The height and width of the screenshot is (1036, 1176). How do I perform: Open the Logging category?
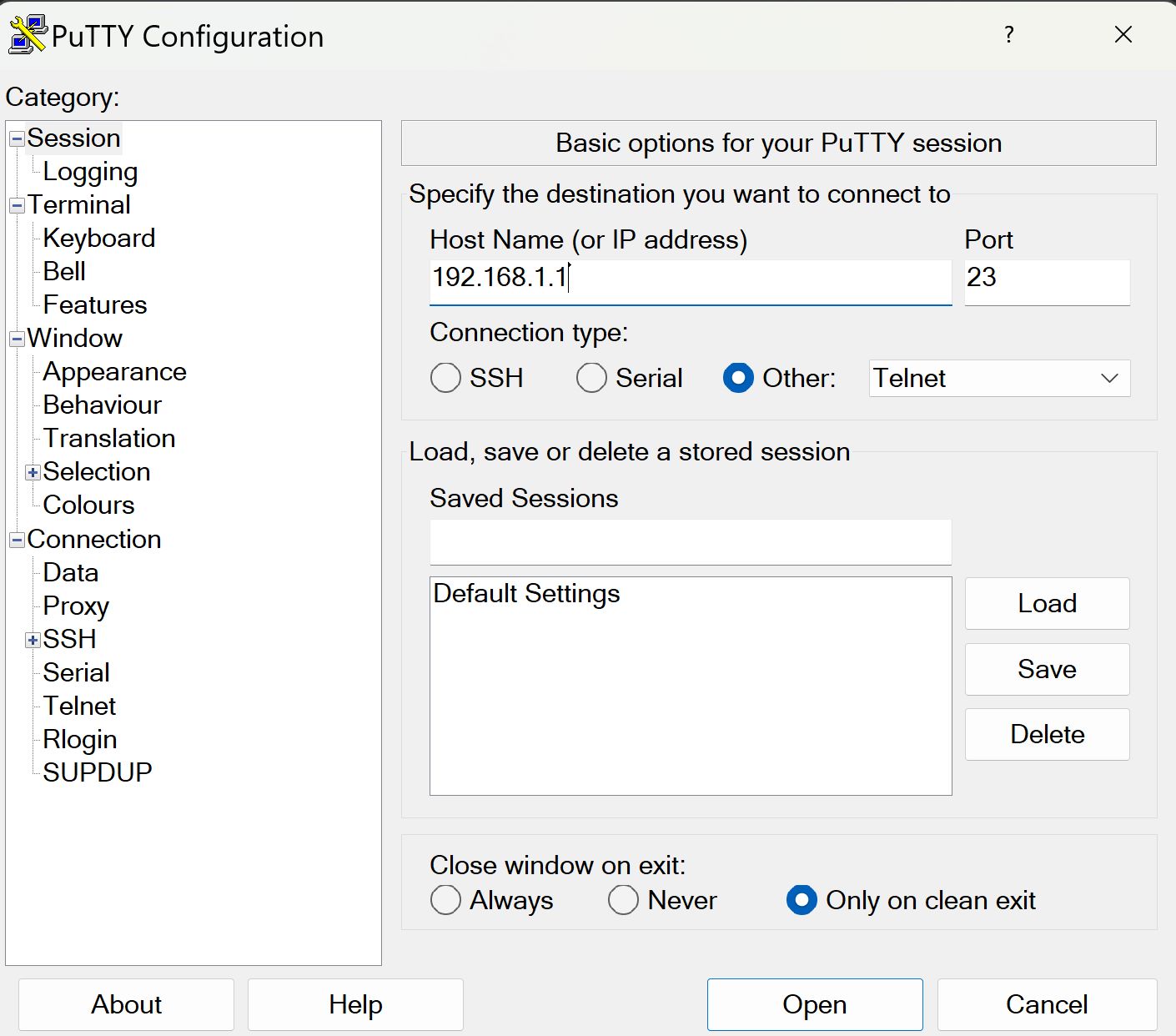click(90, 172)
